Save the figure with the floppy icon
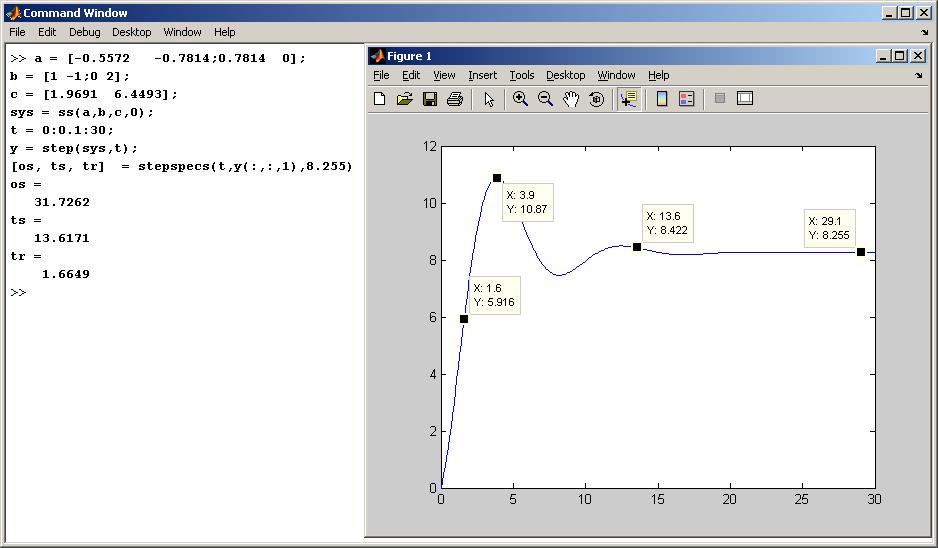This screenshot has width=938, height=548. 430,99
